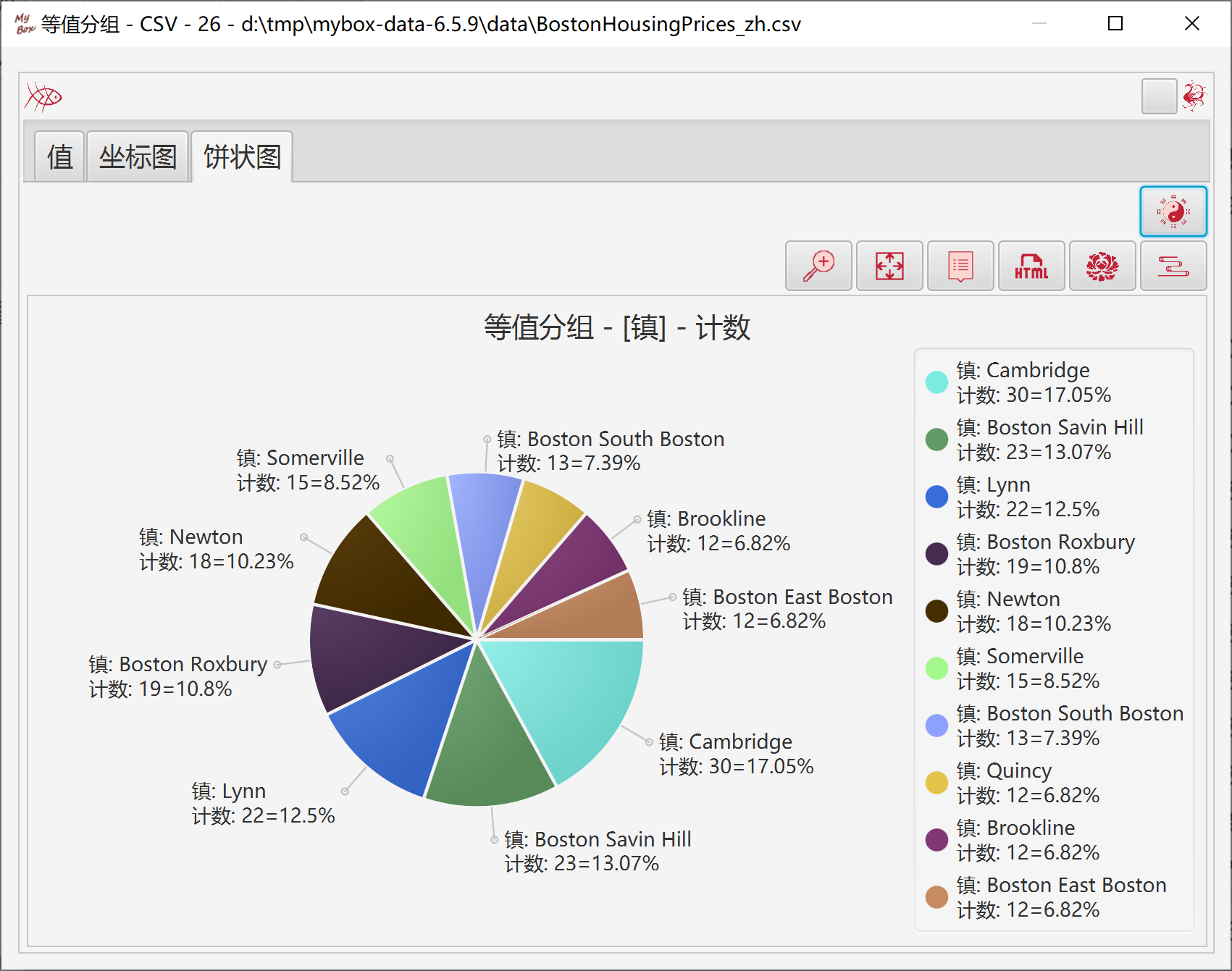Click the Boston Savin Hill green legend swatch
Screen dimensions: 1232x971
[x=936, y=440]
